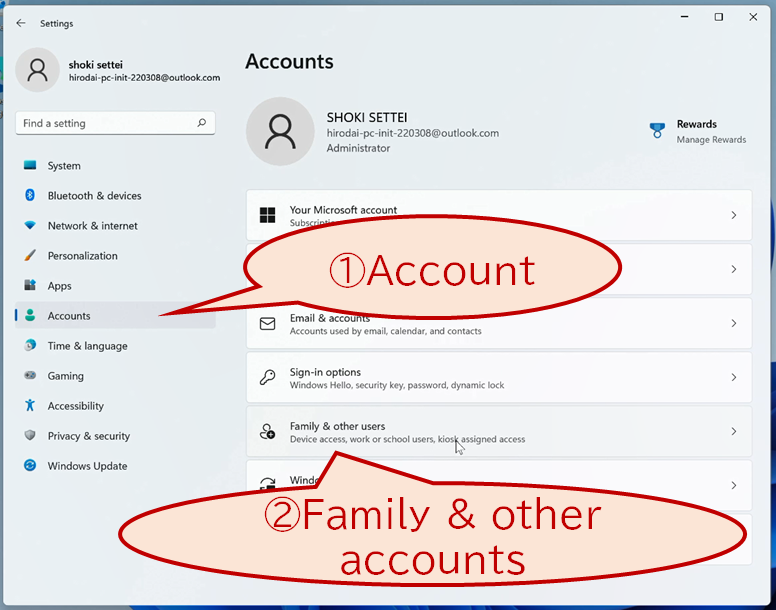Select the Accessibility figure icon

click(30, 405)
